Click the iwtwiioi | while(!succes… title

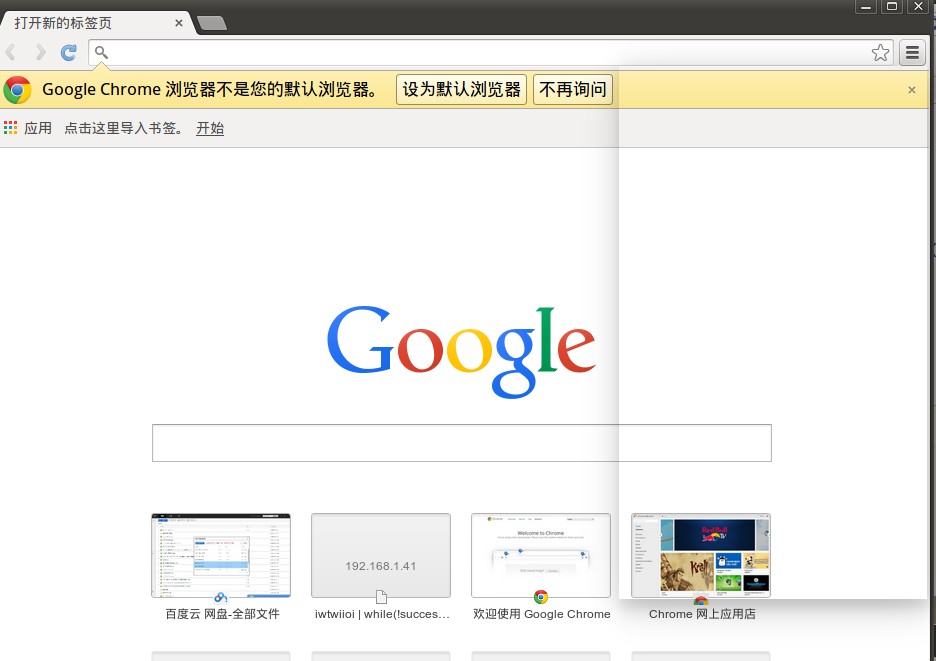point(382,614)
